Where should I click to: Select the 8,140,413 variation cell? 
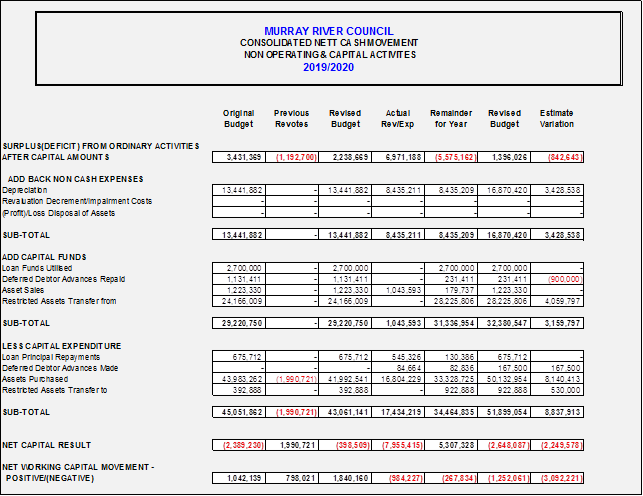pos(557,379)
